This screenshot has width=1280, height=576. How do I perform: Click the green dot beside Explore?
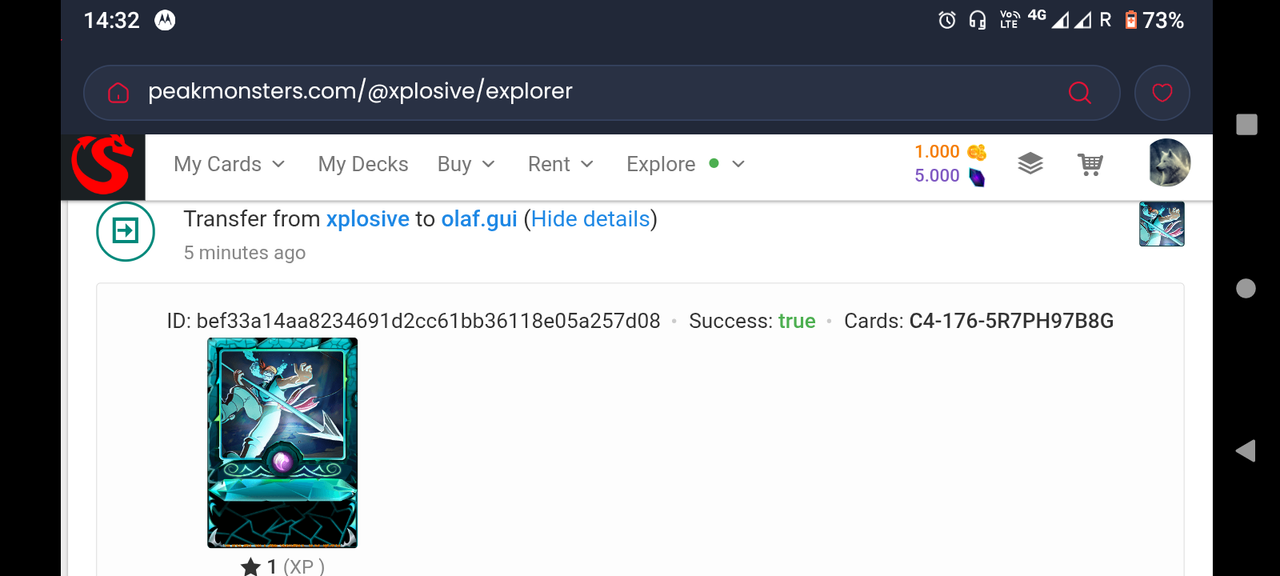[x=714, y=163]
